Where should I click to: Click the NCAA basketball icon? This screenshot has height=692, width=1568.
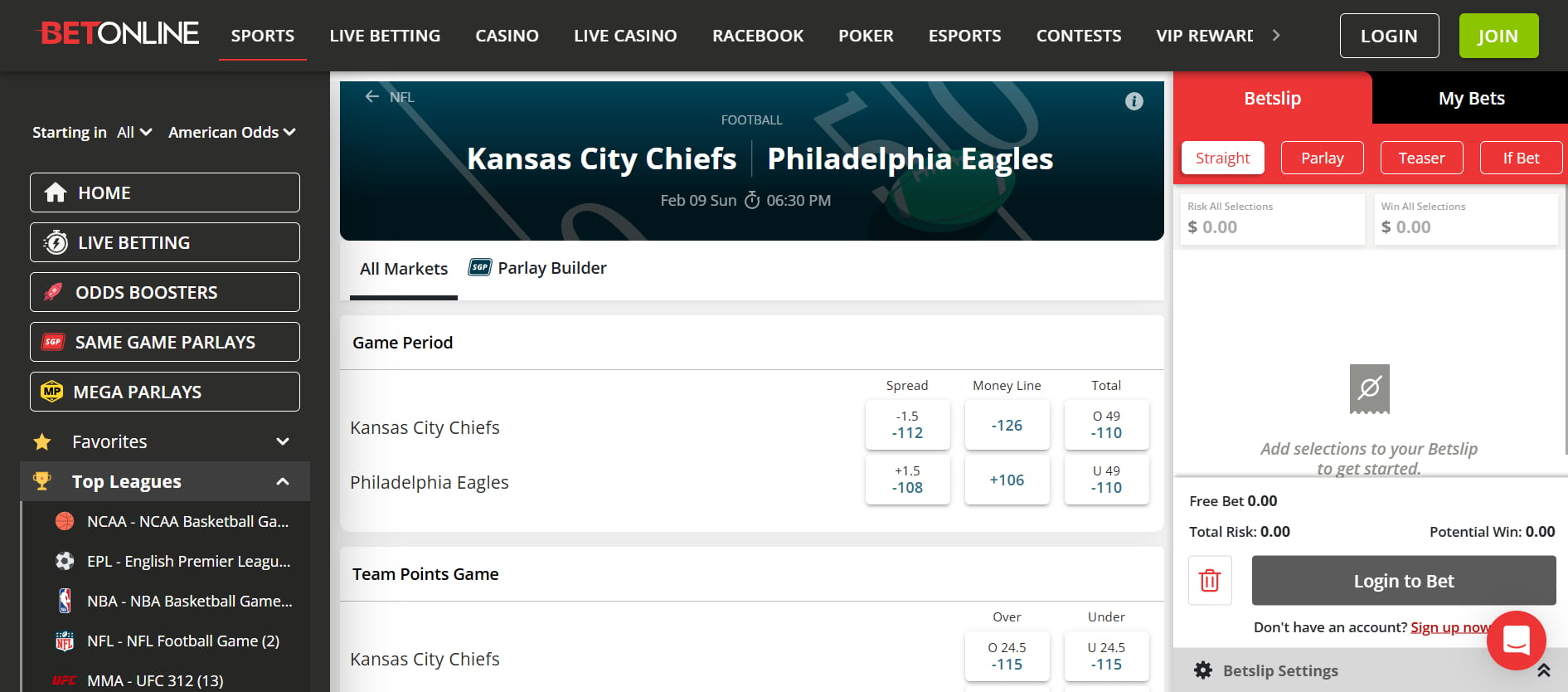pos(65,521)
